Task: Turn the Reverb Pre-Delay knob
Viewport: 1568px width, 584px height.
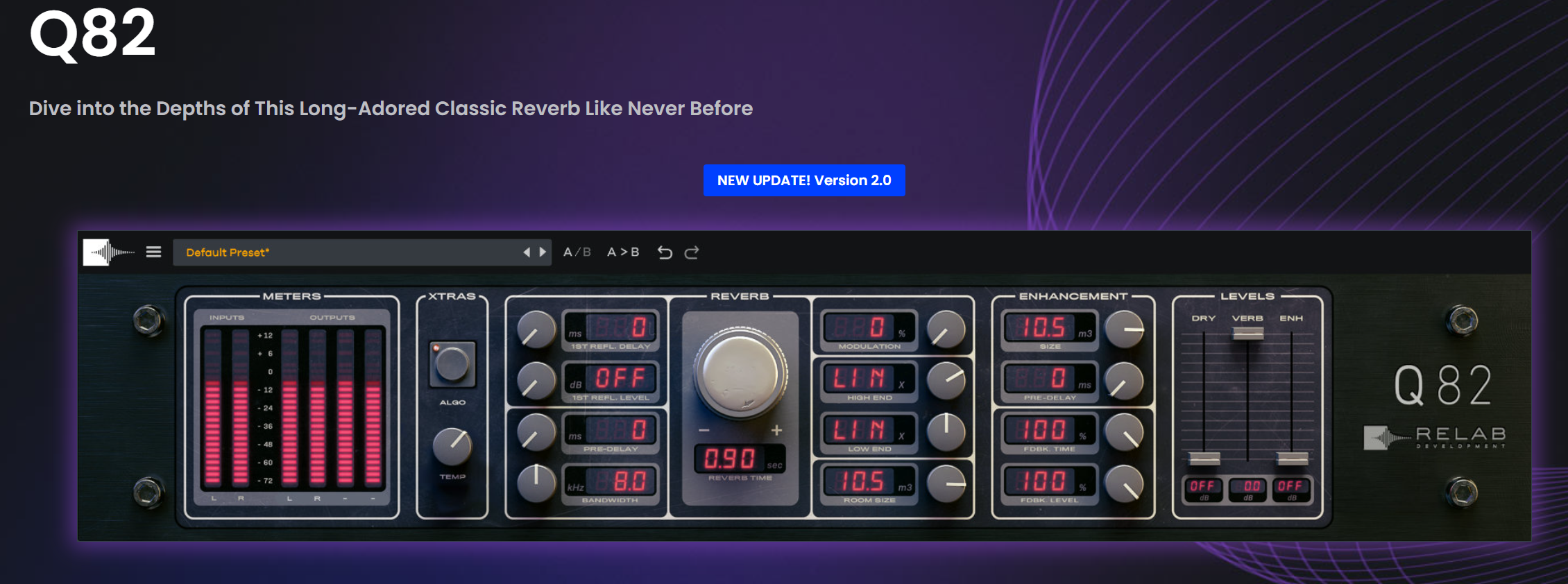Action: click(x=536, y=432)
